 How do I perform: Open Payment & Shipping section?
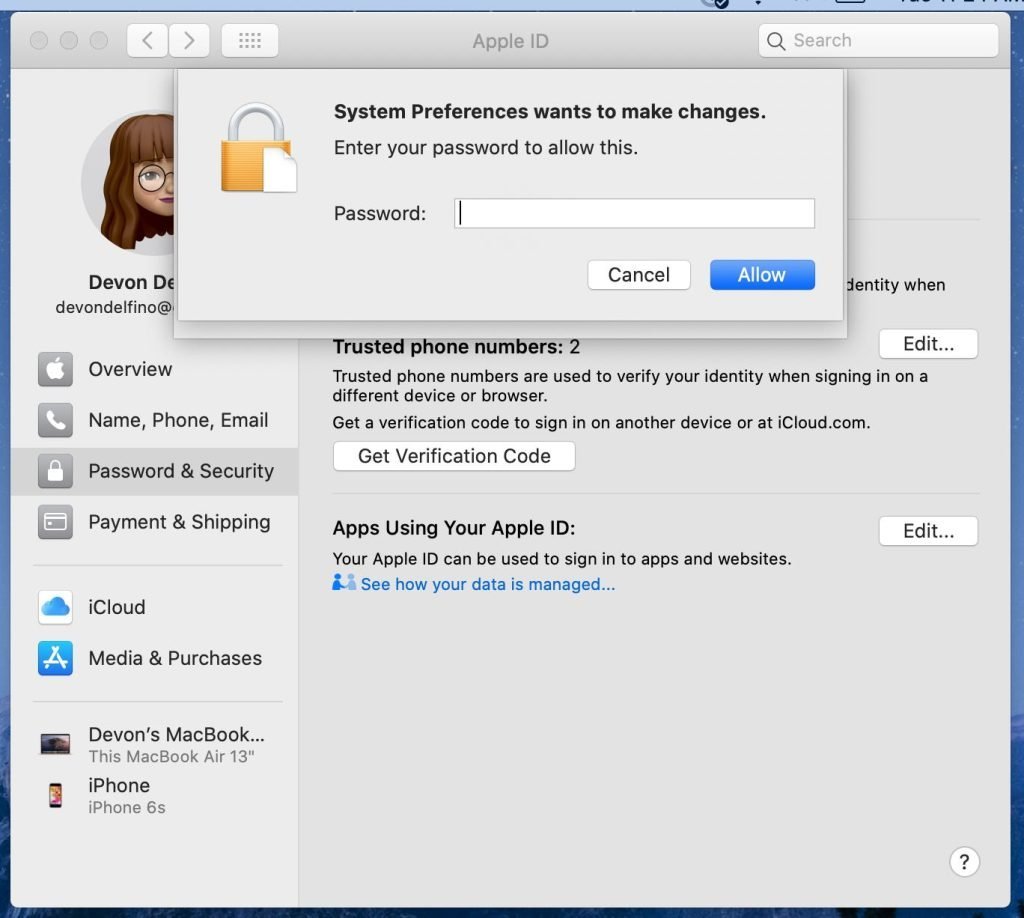[154, 522]
